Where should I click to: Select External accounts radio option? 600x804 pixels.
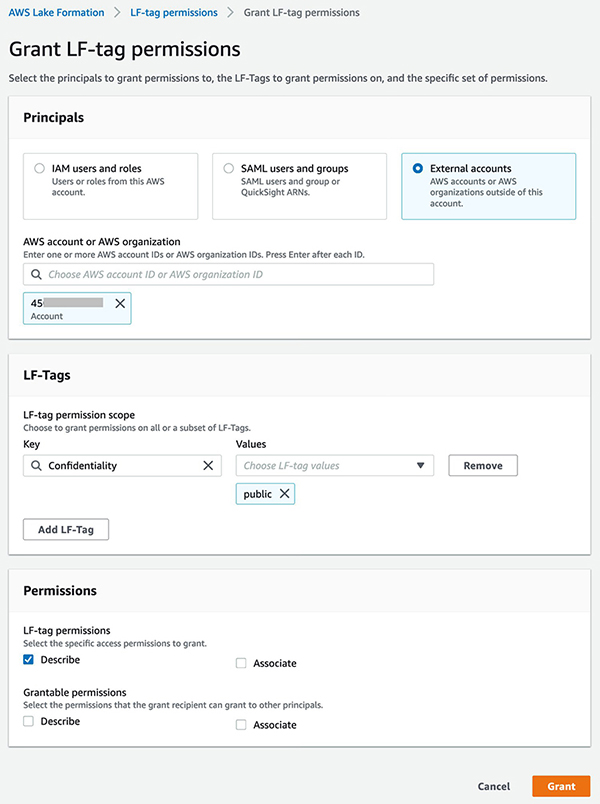pos(417,169)
